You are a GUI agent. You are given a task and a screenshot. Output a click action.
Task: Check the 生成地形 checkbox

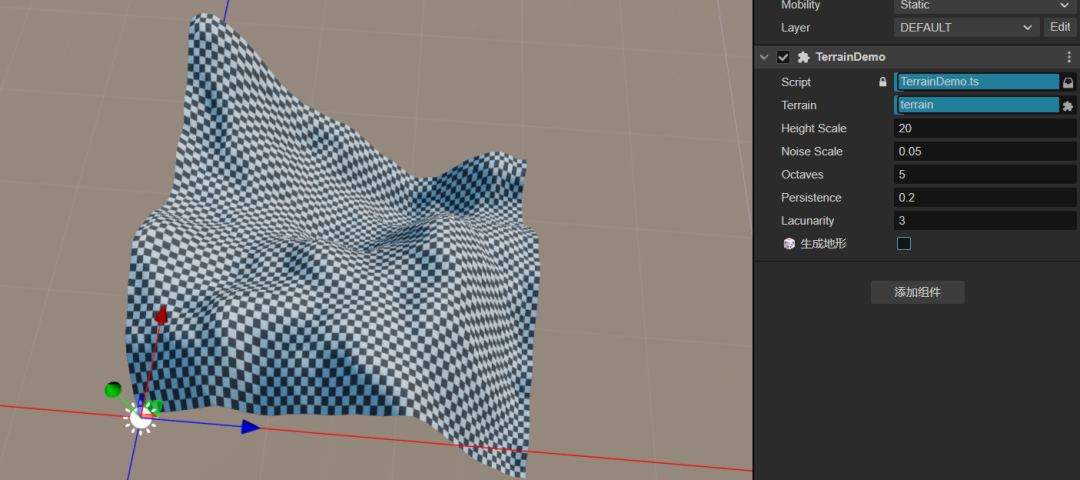[x=904, y=243]
